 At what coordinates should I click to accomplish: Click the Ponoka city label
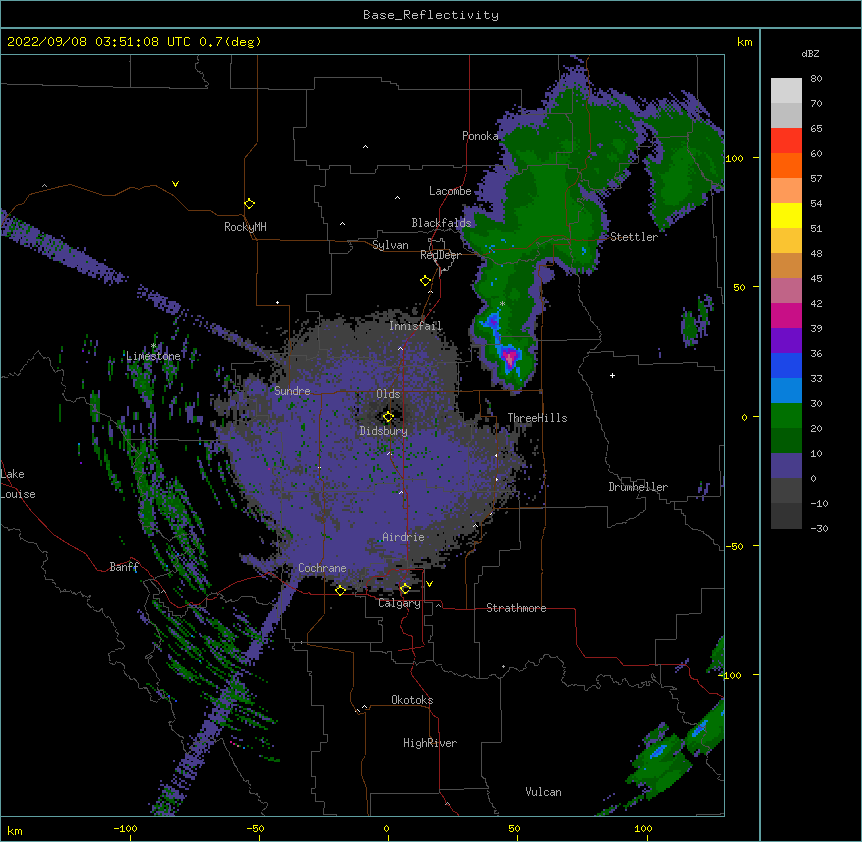click(480, 136)
